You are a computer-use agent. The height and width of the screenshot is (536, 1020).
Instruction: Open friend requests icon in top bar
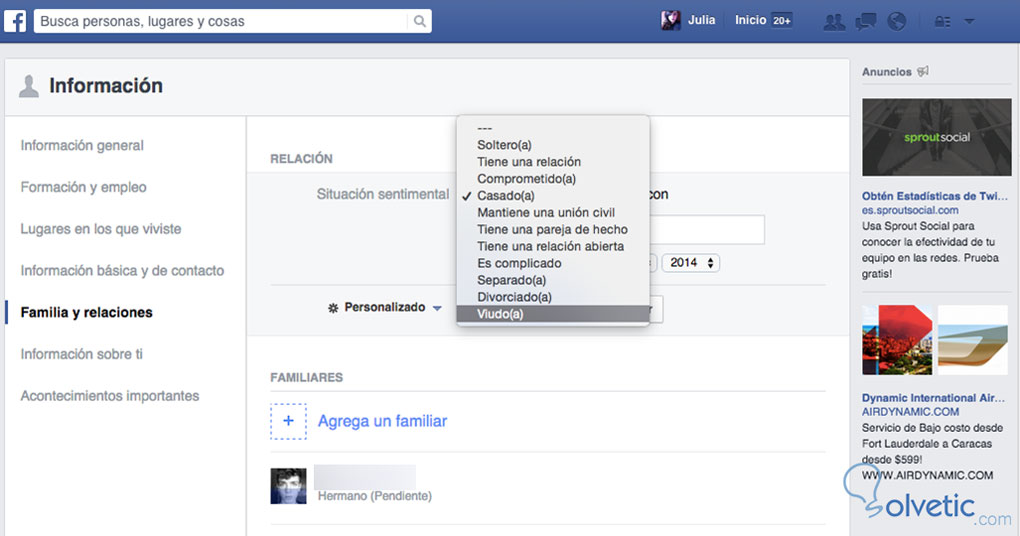[x=834, y=21]
